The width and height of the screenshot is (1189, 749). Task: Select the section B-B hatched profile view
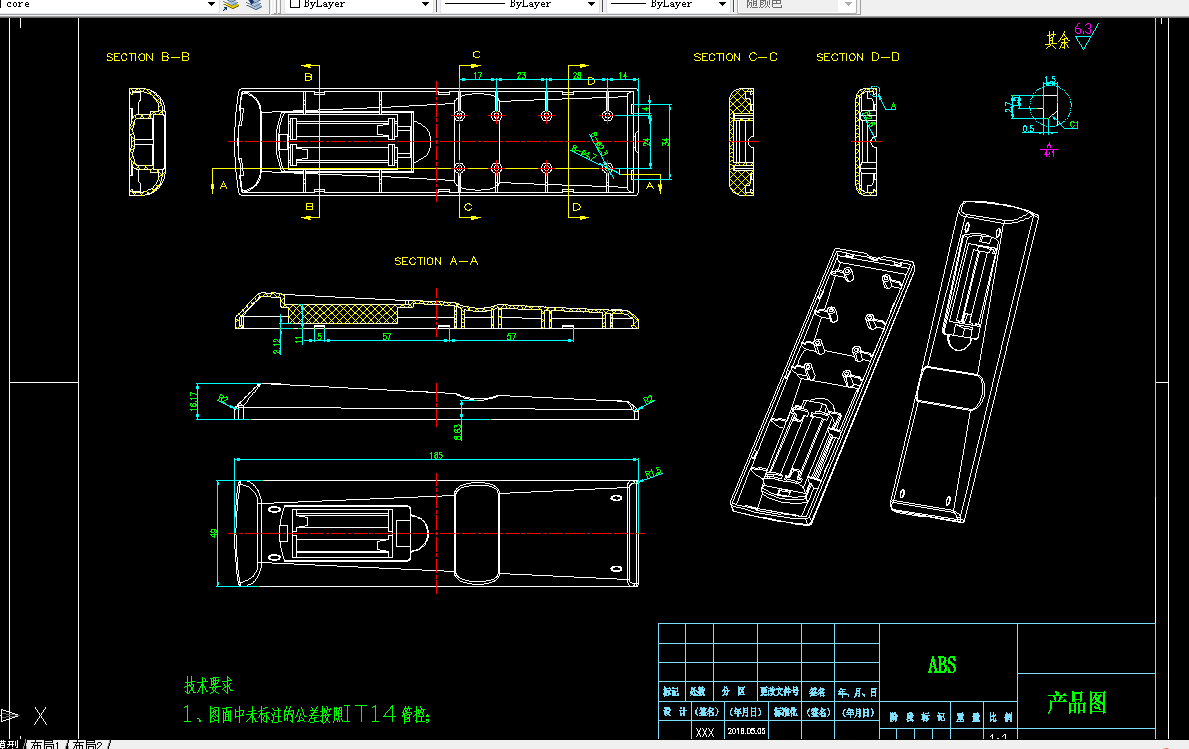[x=147, y=142]
